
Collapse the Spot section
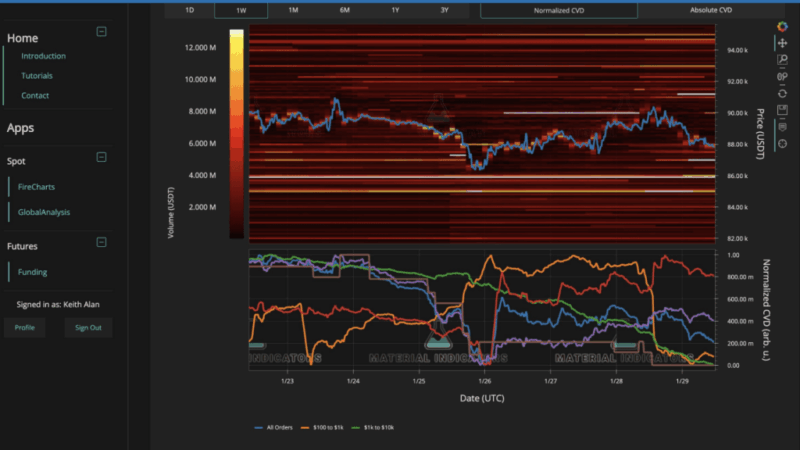click(102, 157)
